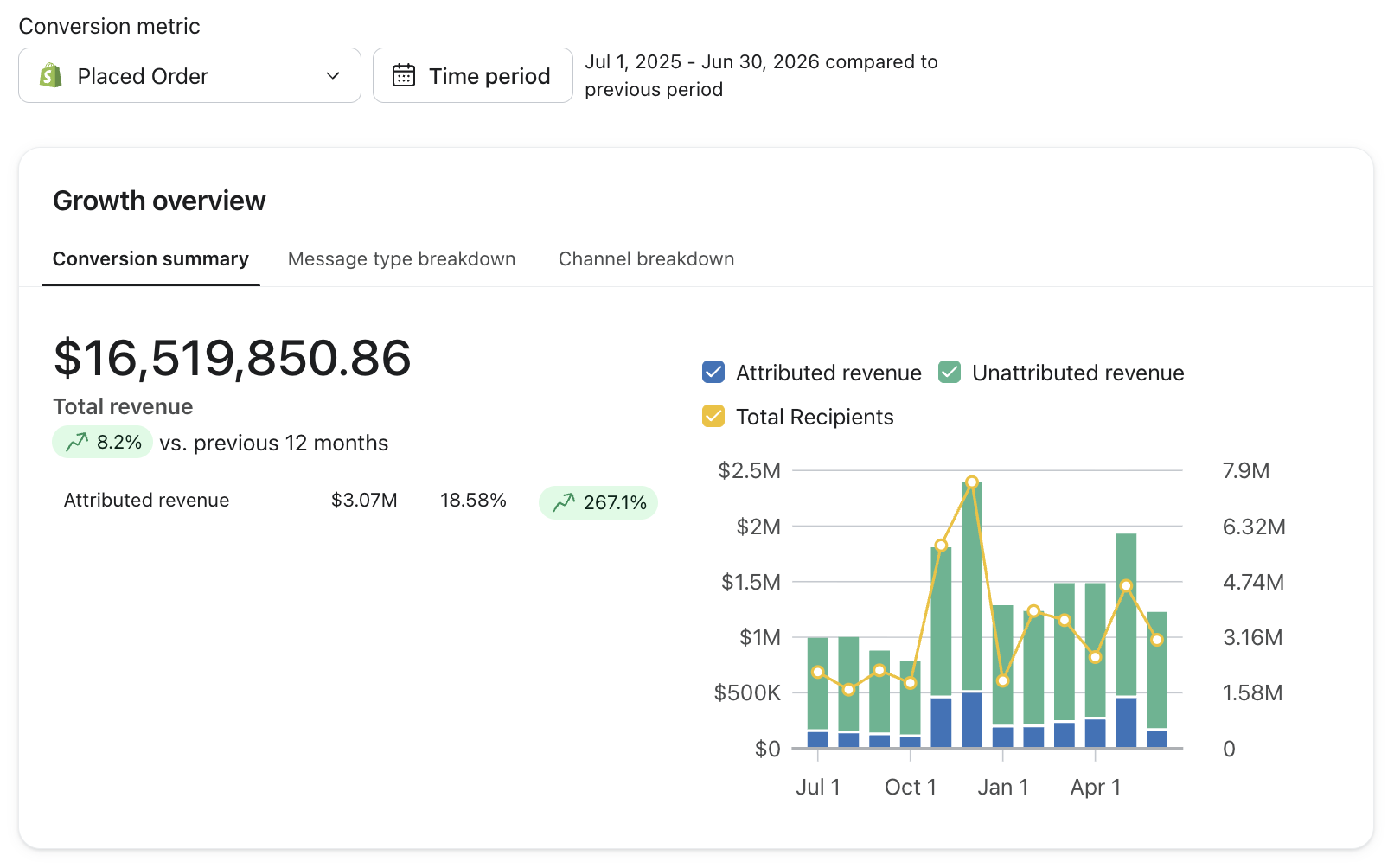
Task: Switch to Conversion summary tab
Action: click(150, 259)
